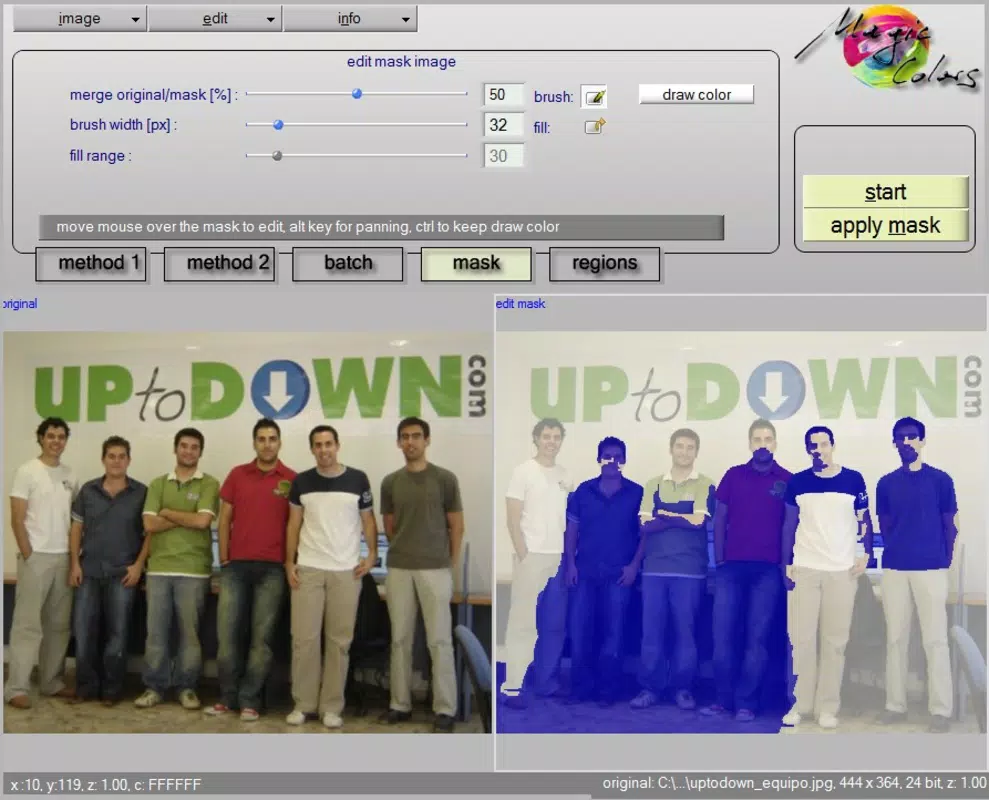Click the draw color button
989x800 pixels.
(x=696, y=95)
